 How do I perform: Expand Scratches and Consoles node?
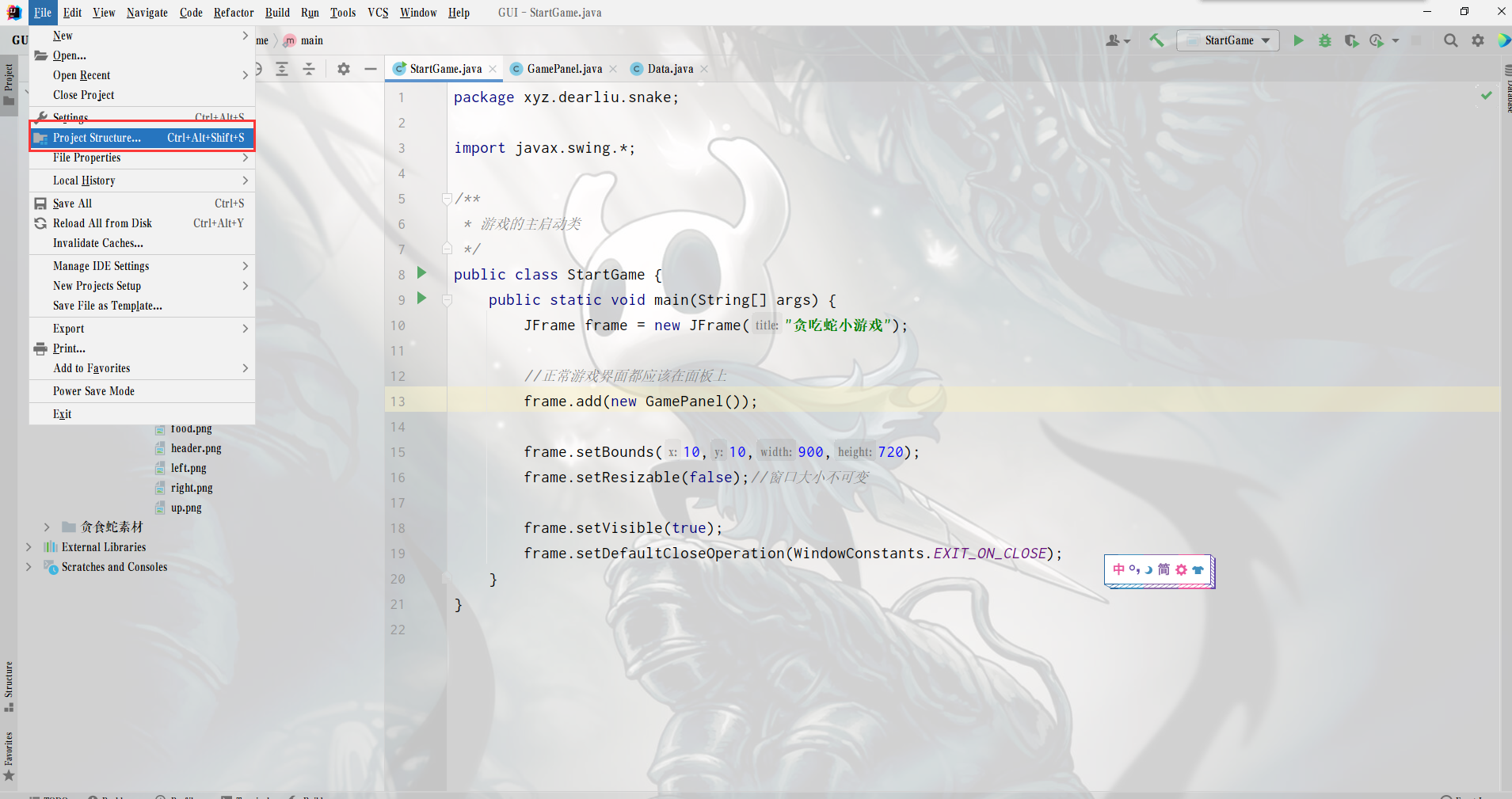[29, 567]
